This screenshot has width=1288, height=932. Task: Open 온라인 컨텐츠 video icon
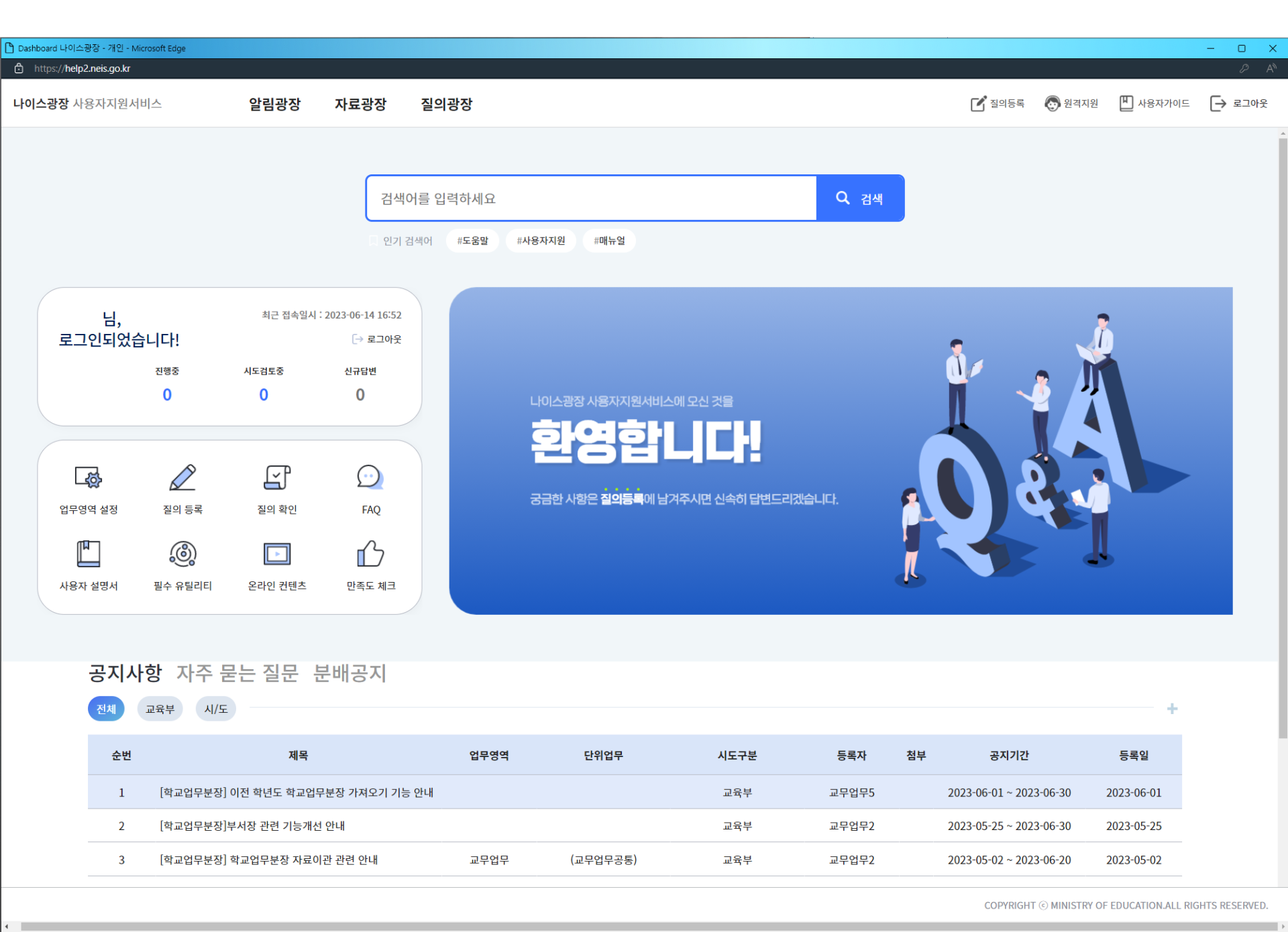tap(277, 554)
